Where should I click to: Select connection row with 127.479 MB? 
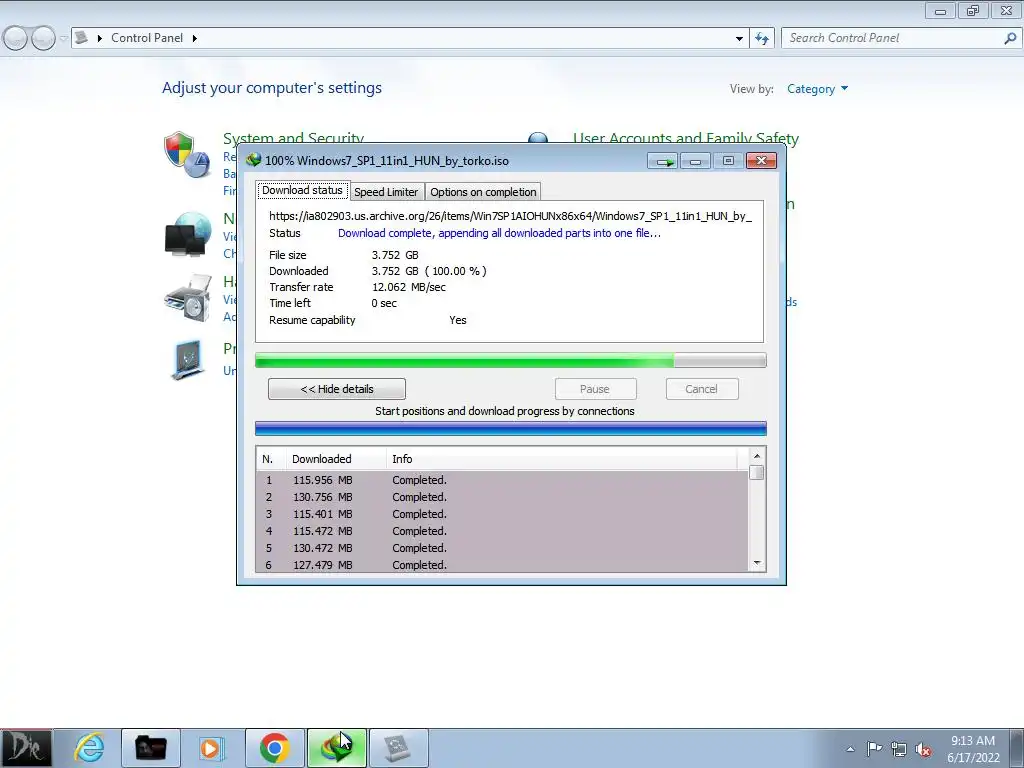click(503, 565)
